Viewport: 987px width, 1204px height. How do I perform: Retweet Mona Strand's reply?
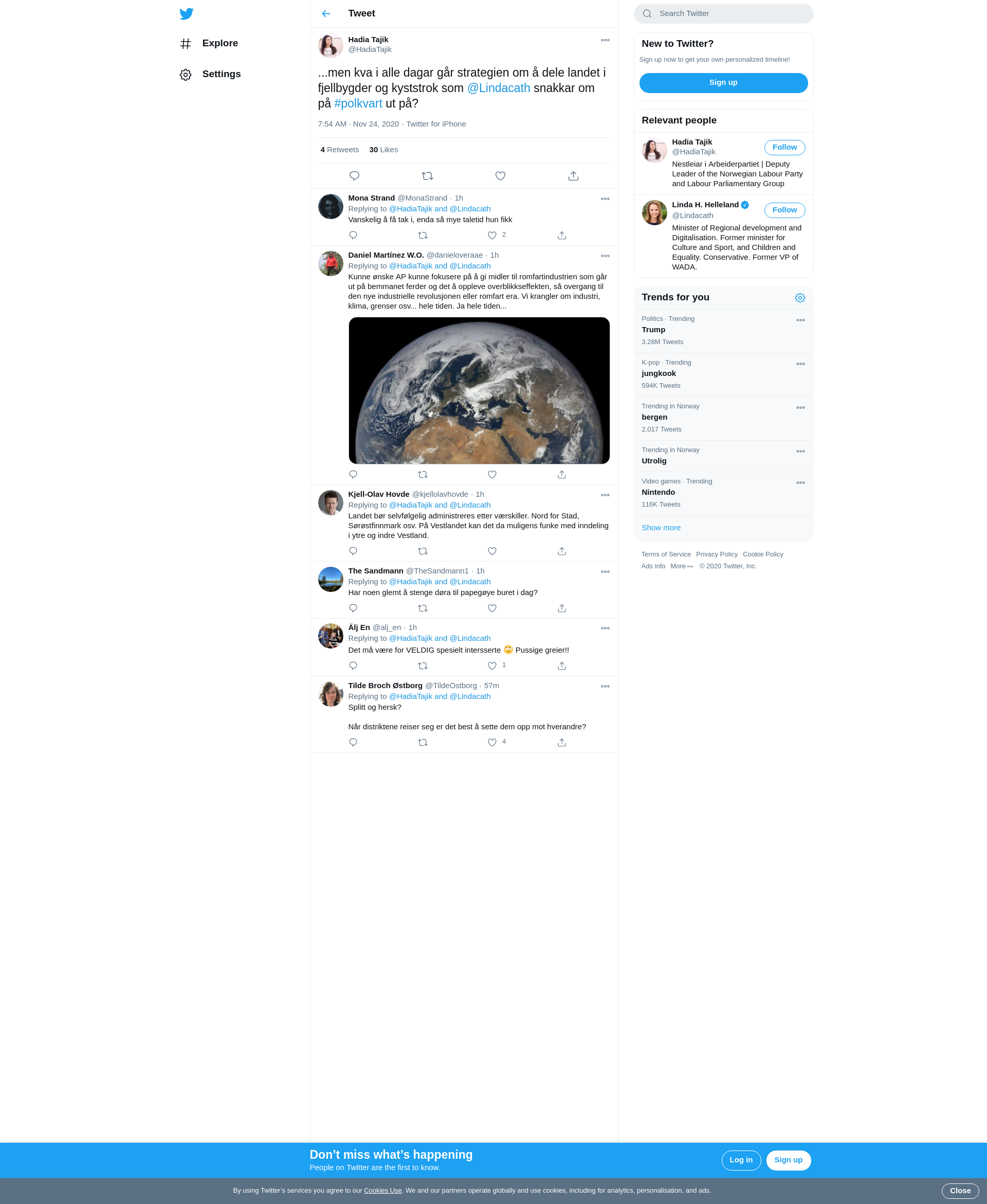coord(423,235)
